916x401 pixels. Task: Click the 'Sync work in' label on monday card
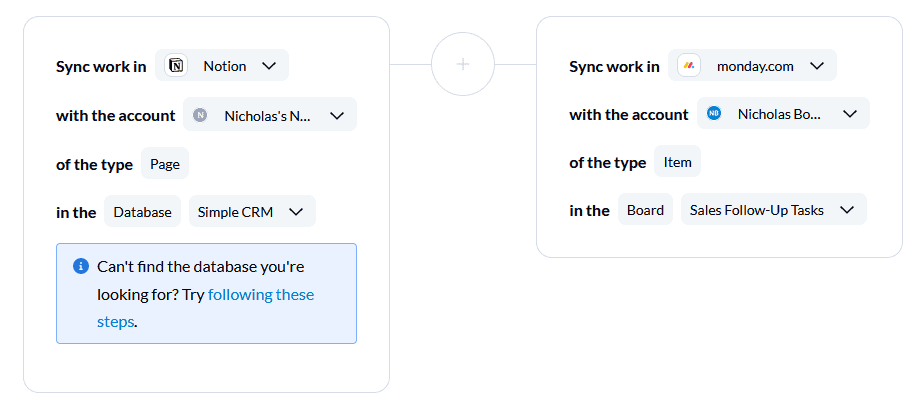[615, 66]
